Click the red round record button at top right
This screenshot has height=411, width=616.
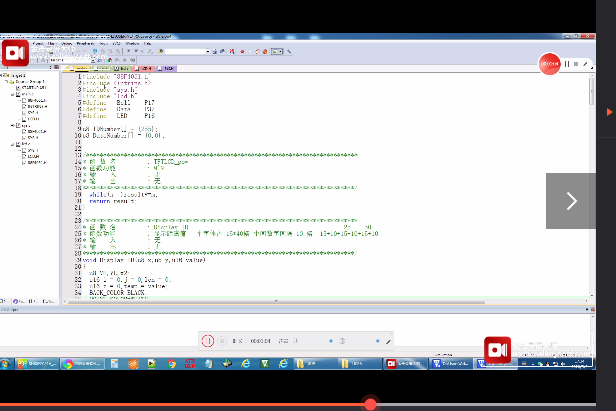549,64
